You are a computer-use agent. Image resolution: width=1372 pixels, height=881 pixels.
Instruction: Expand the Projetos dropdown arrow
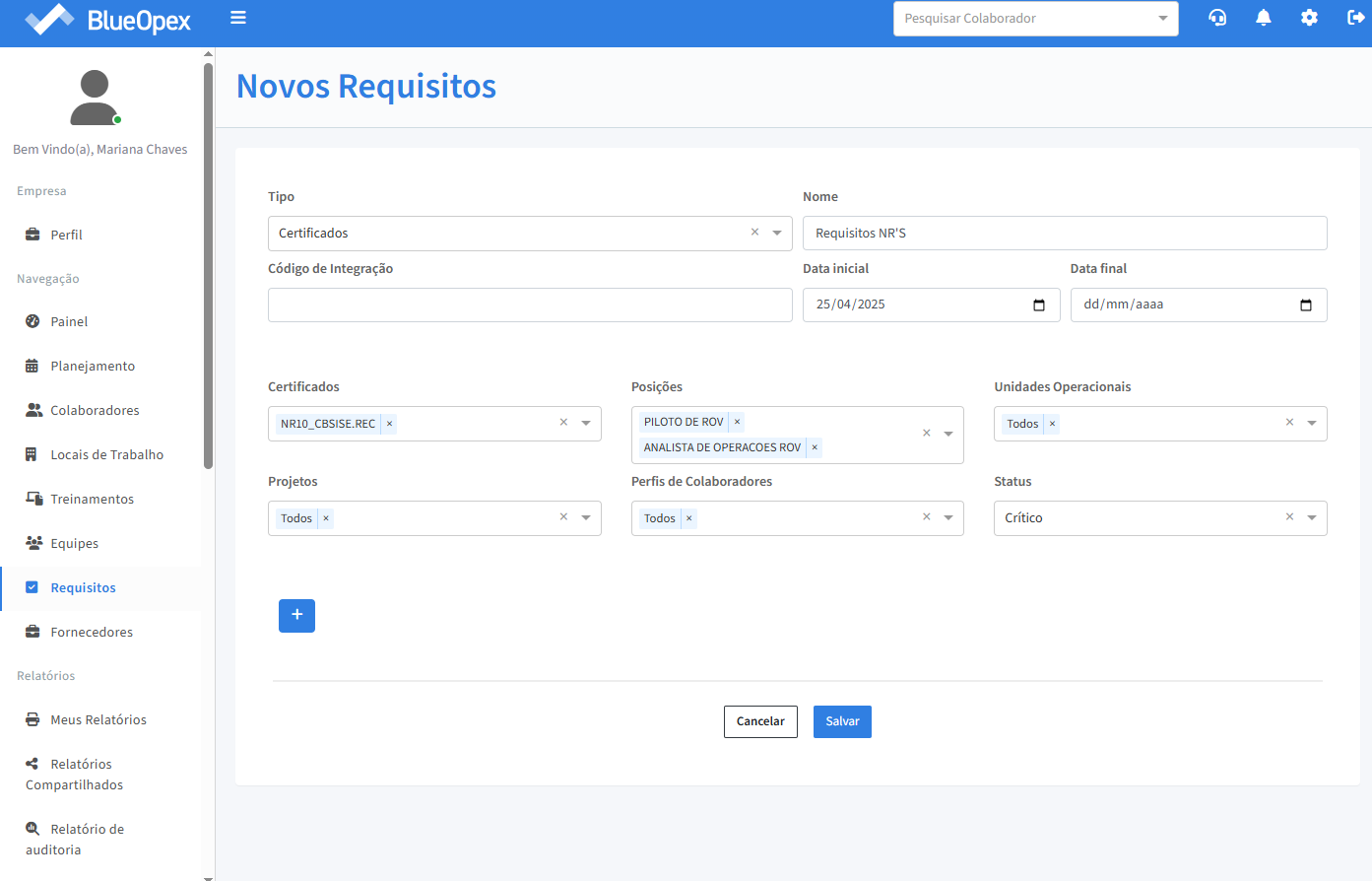pos(586,518)
